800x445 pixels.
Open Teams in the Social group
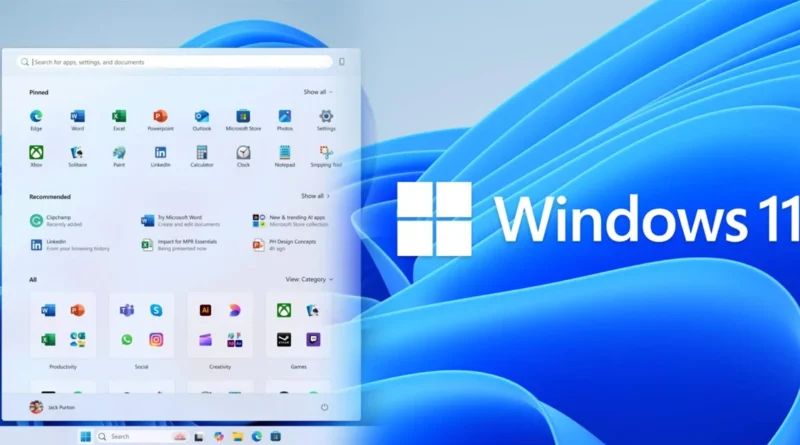127,310
